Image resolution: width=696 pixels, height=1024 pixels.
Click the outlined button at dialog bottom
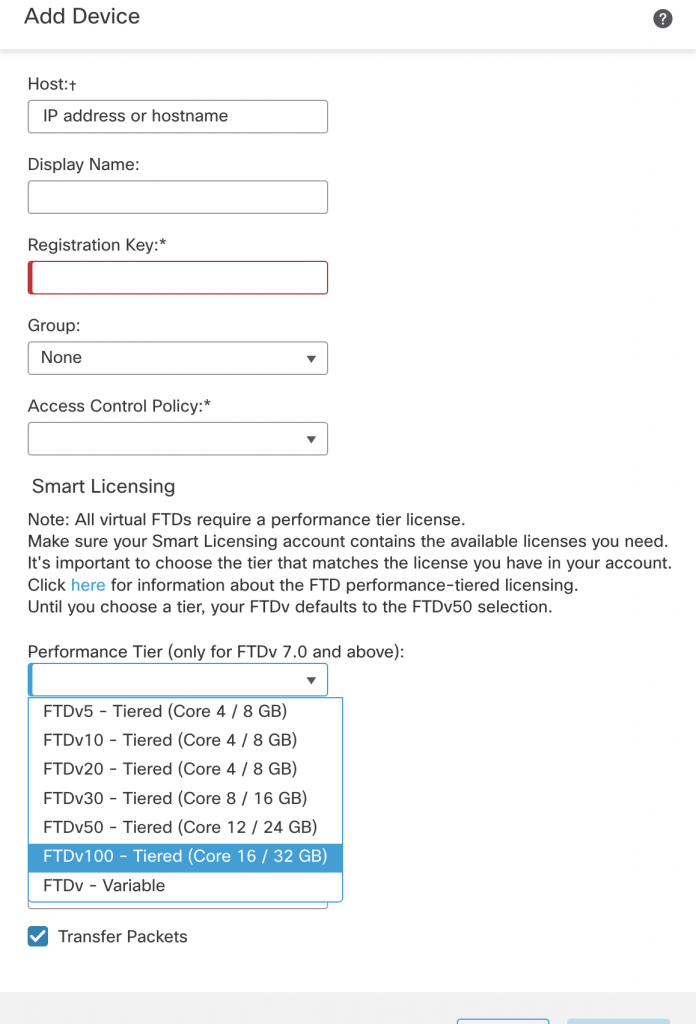click(x=503, y=1020)
